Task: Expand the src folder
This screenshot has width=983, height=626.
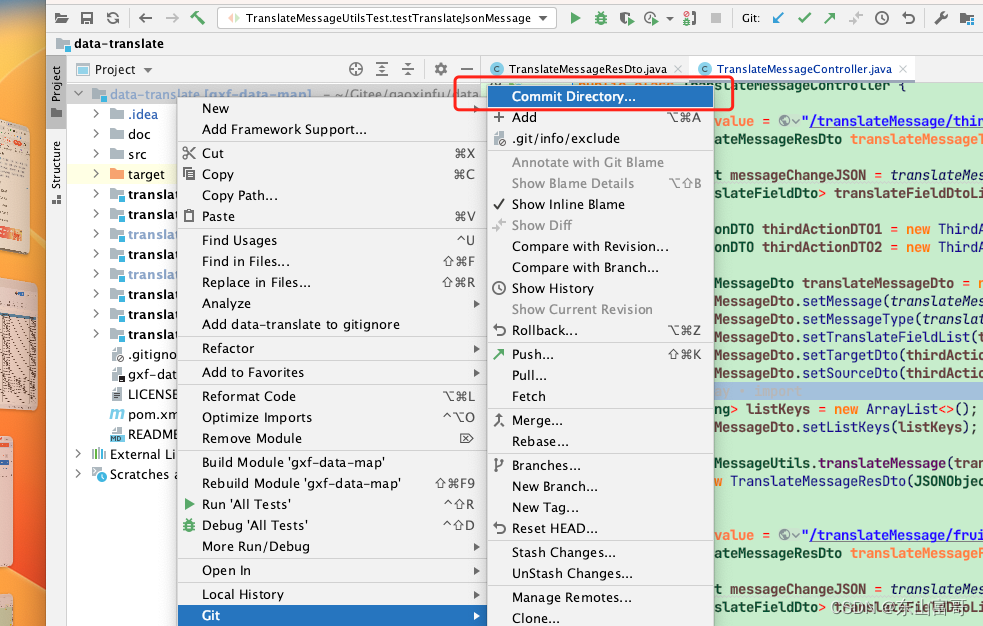Action: (x=96, y=154)
